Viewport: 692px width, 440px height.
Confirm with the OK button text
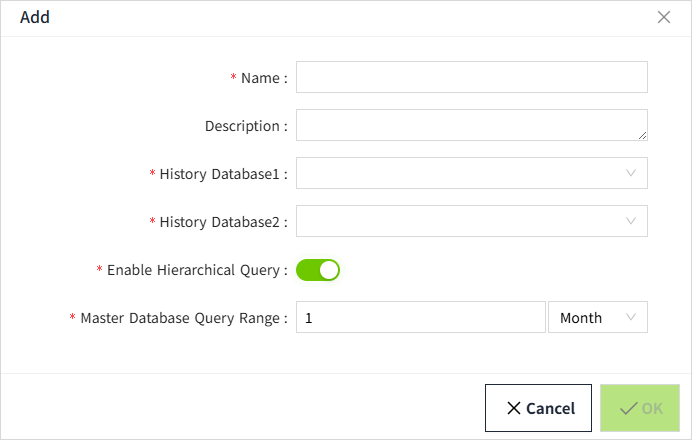click(x=652, y=408)
